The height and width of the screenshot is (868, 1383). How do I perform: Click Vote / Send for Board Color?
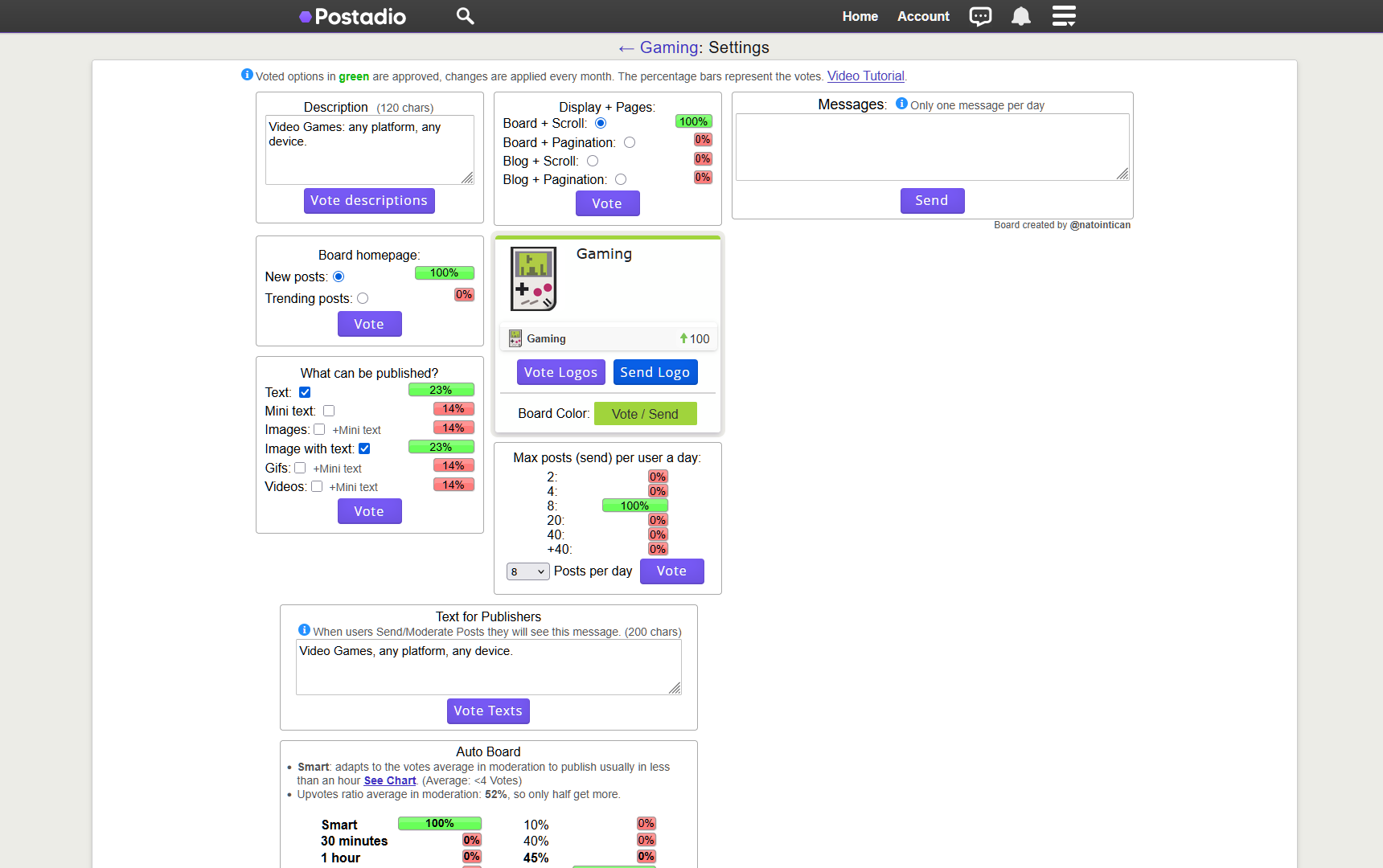(x=645, y=413)
